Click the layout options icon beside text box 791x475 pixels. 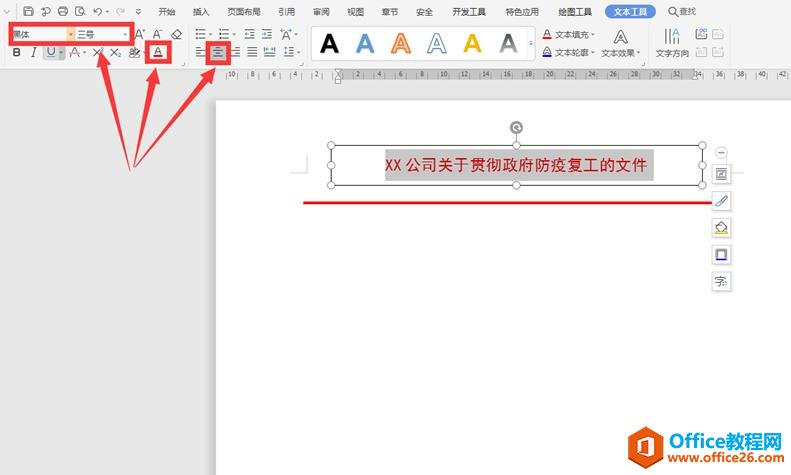pos(721,174)
